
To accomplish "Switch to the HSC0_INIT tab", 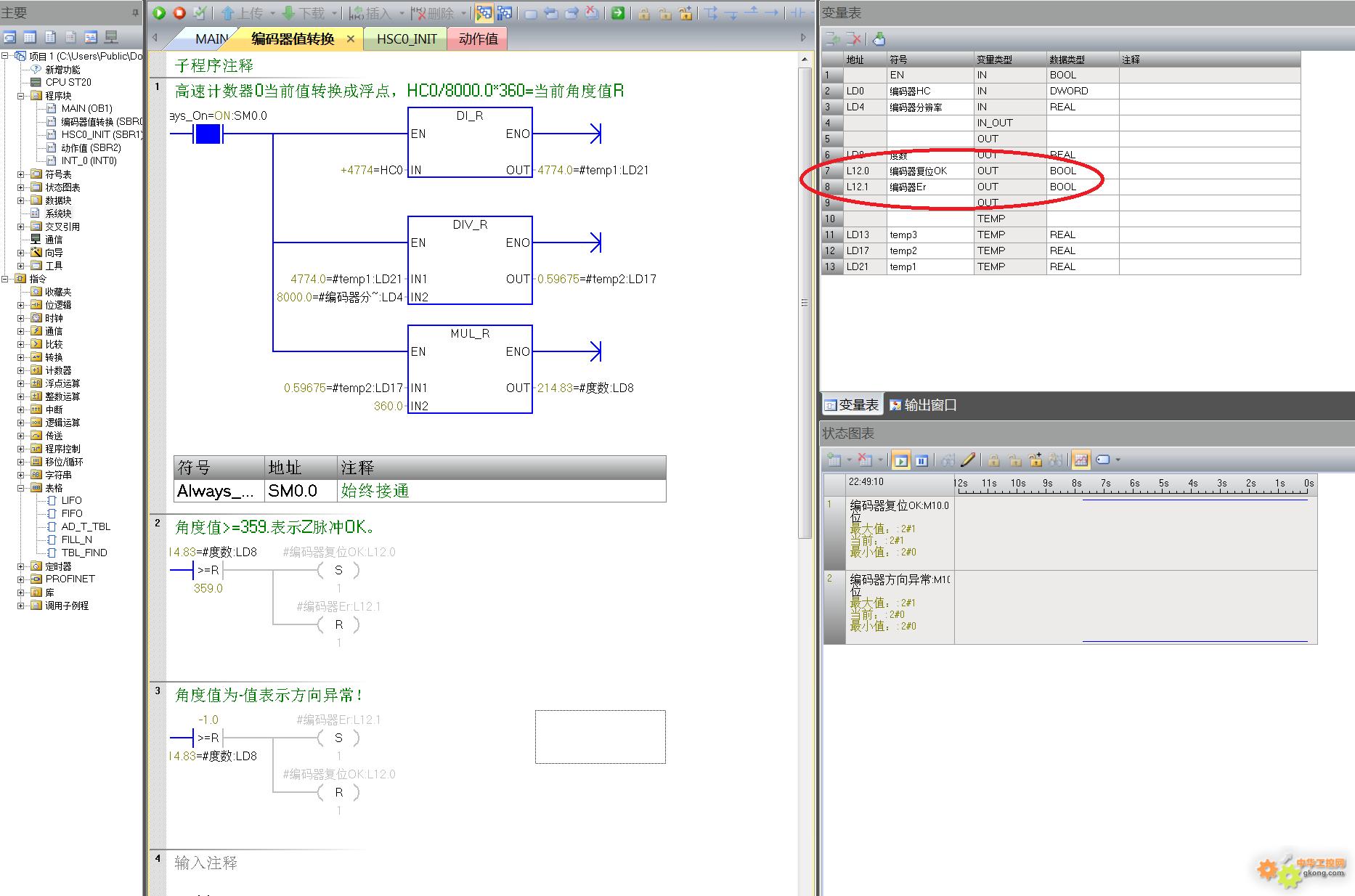I will point(407,39).
